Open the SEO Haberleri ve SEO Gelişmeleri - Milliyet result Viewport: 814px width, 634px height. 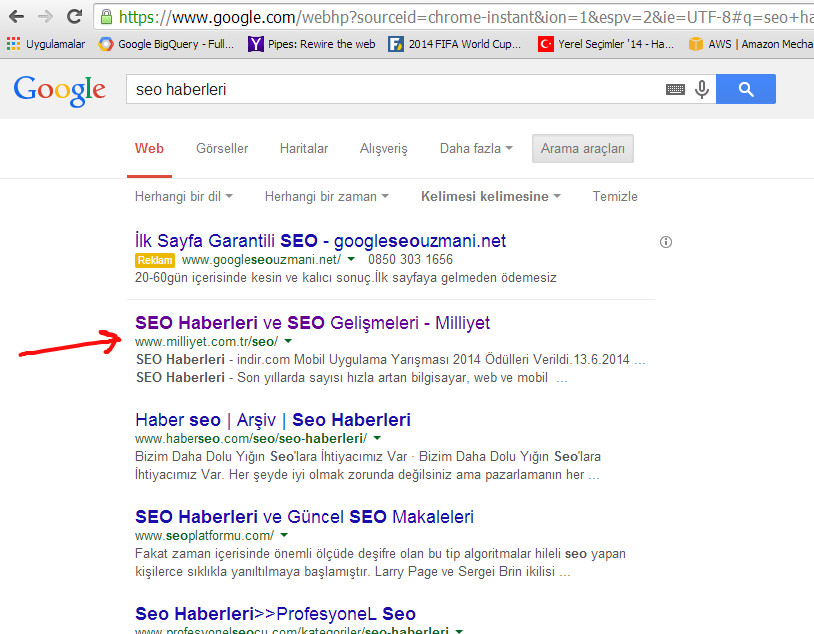point(313,323)
